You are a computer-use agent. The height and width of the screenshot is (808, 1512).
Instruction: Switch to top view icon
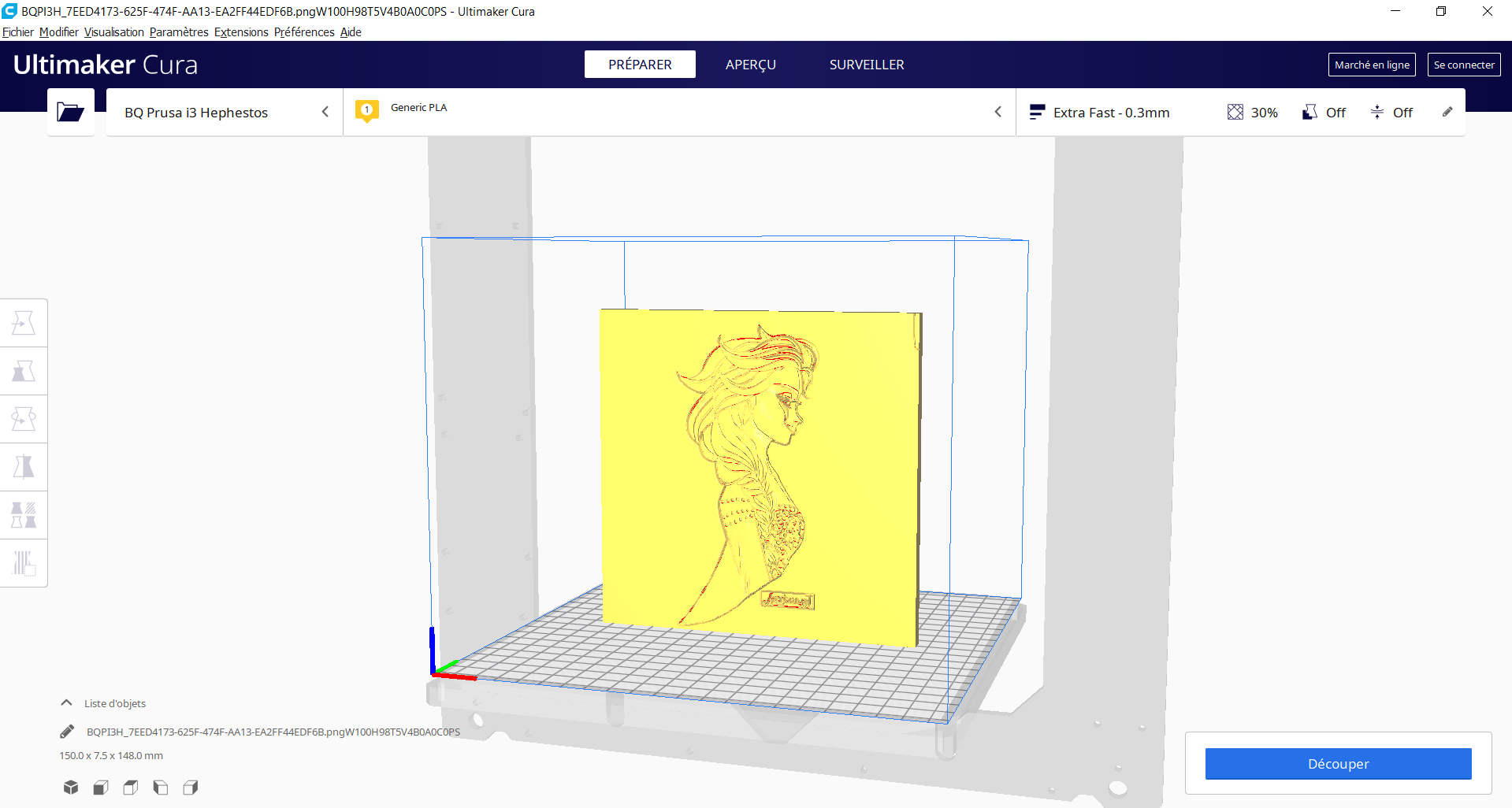[x=131, y=787]
